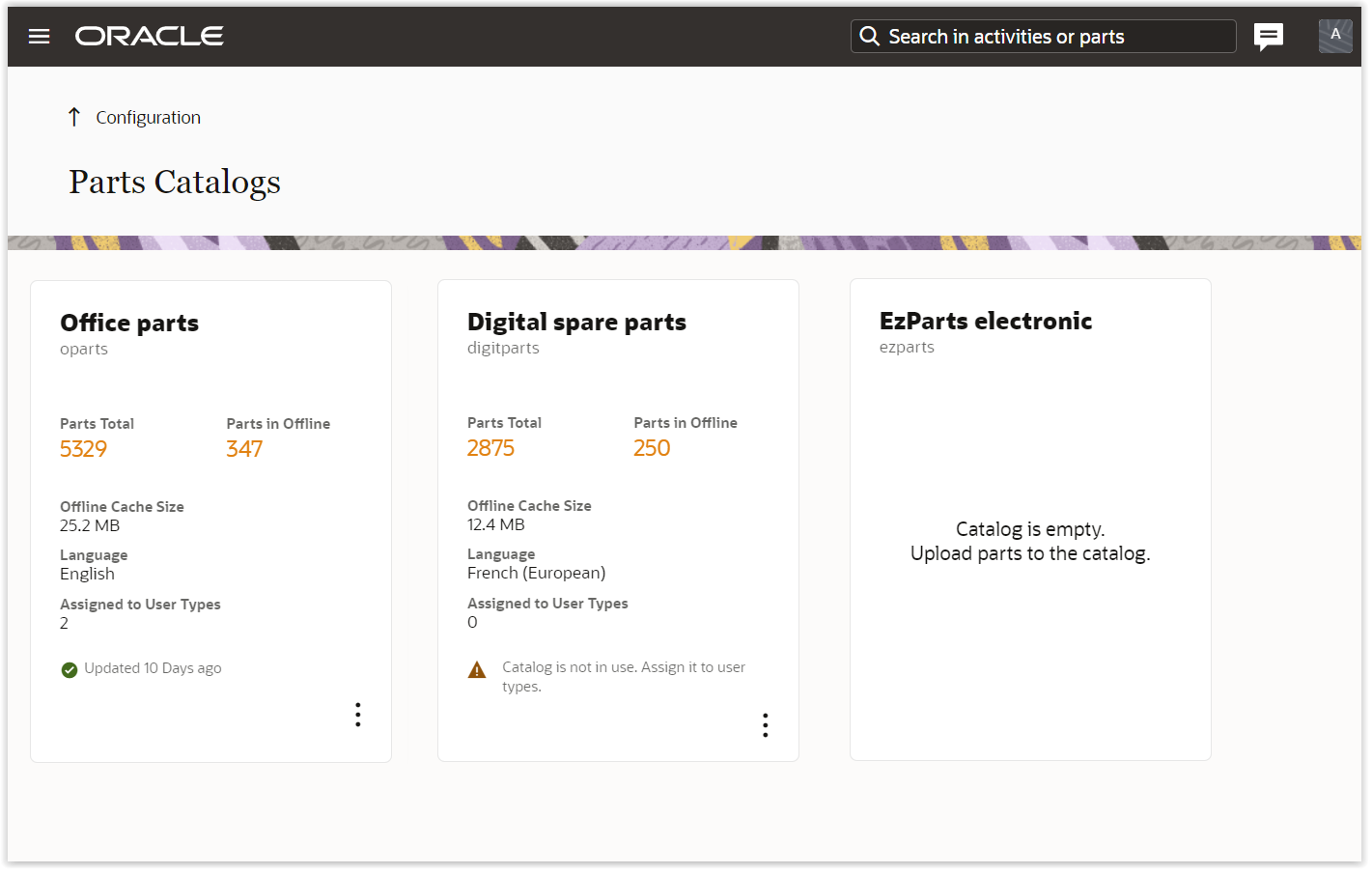
Task: Click the empty EzParts catalog message
Action: click(x=1030, y=541)
